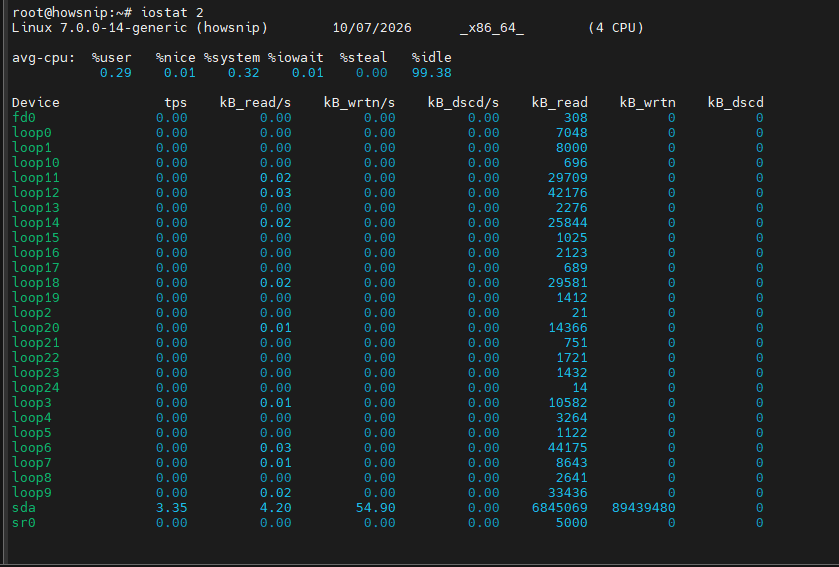Click the loop7 kB_read value 8643
This screenshot has width=839, height=567.
pyautogui.click(x=571, y=462)
